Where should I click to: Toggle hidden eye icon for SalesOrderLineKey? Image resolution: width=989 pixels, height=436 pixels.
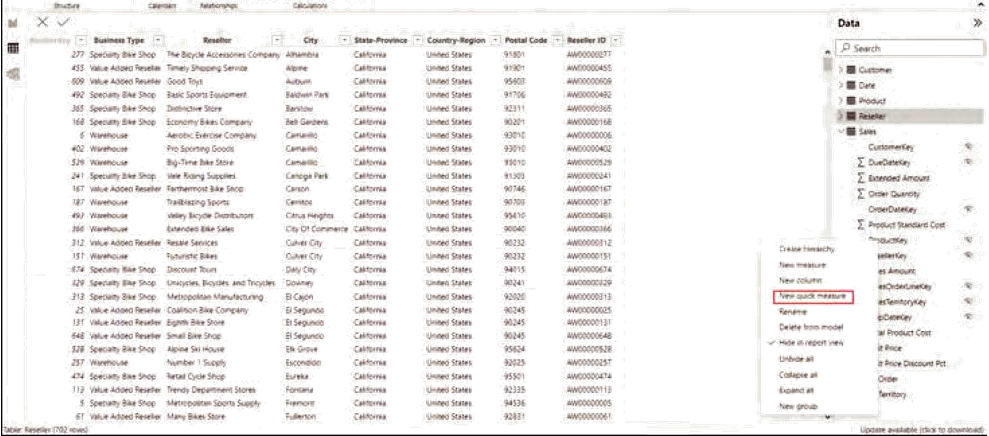click(x=968, y=286)
